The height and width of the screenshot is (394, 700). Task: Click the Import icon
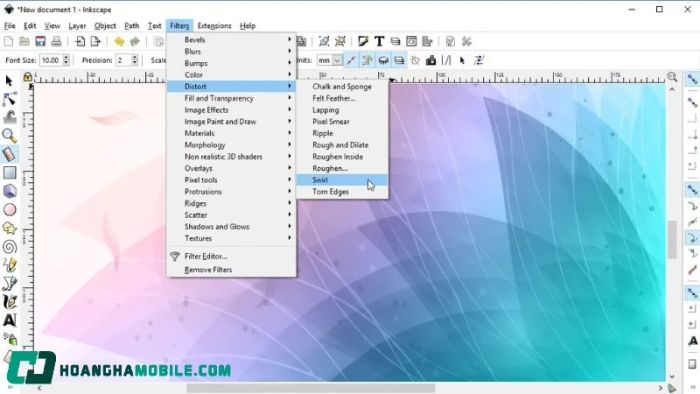click(x=80, y=41)
